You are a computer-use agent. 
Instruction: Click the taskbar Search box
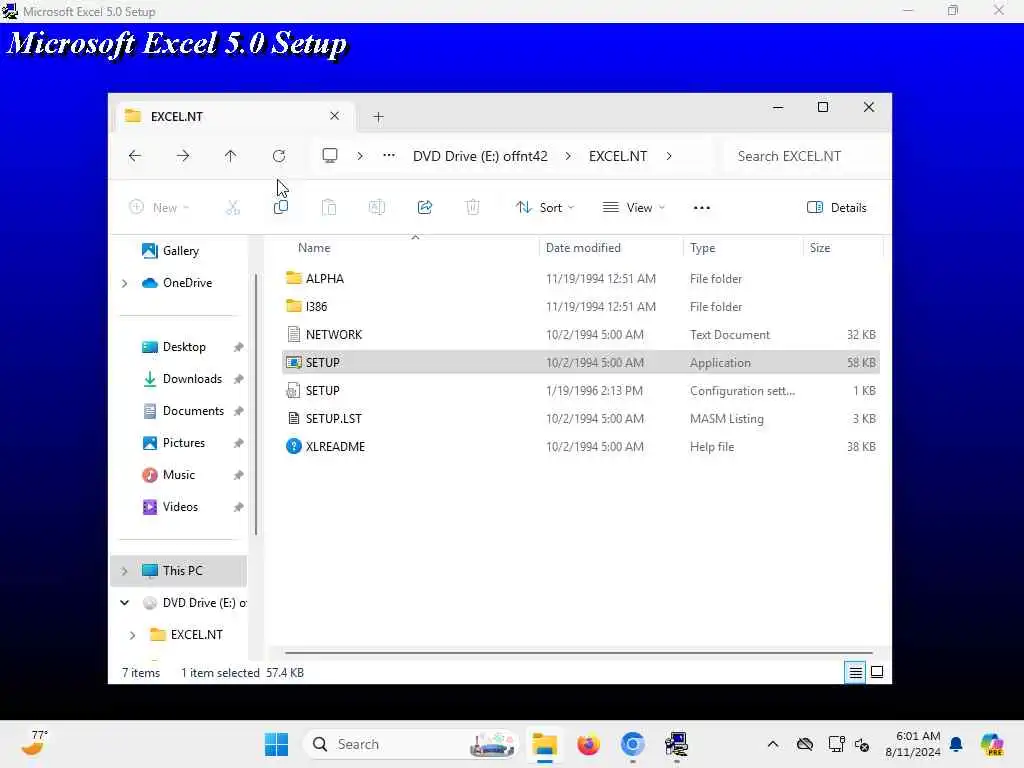(411, 744)
